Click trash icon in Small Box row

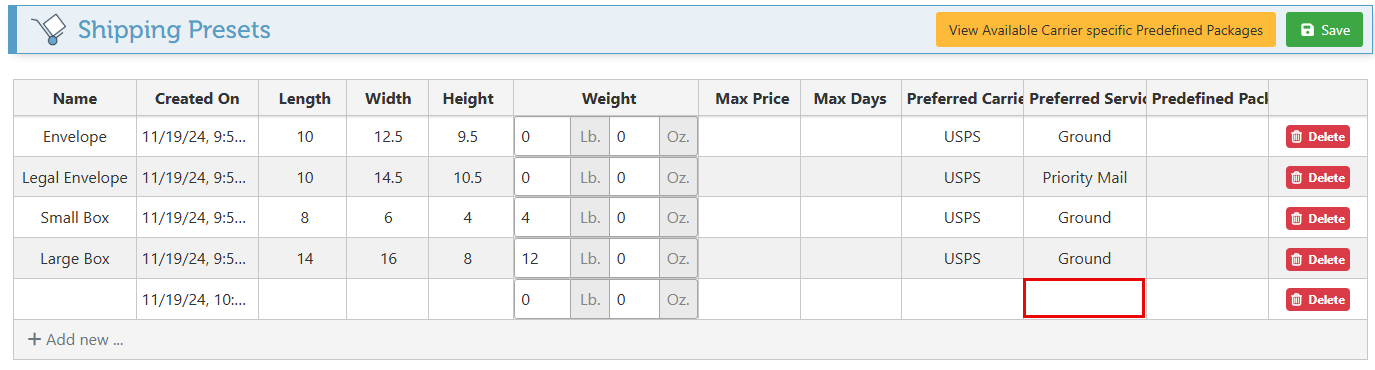coord(1297,219)
